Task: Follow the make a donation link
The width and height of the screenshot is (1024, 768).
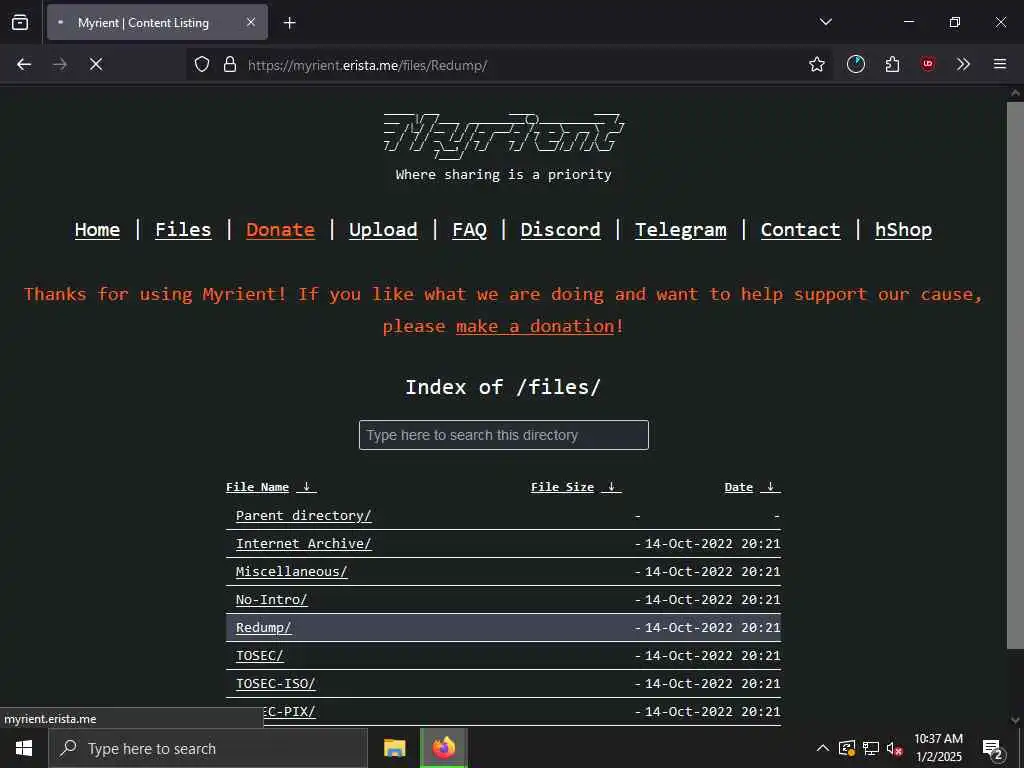Action: 536,326
